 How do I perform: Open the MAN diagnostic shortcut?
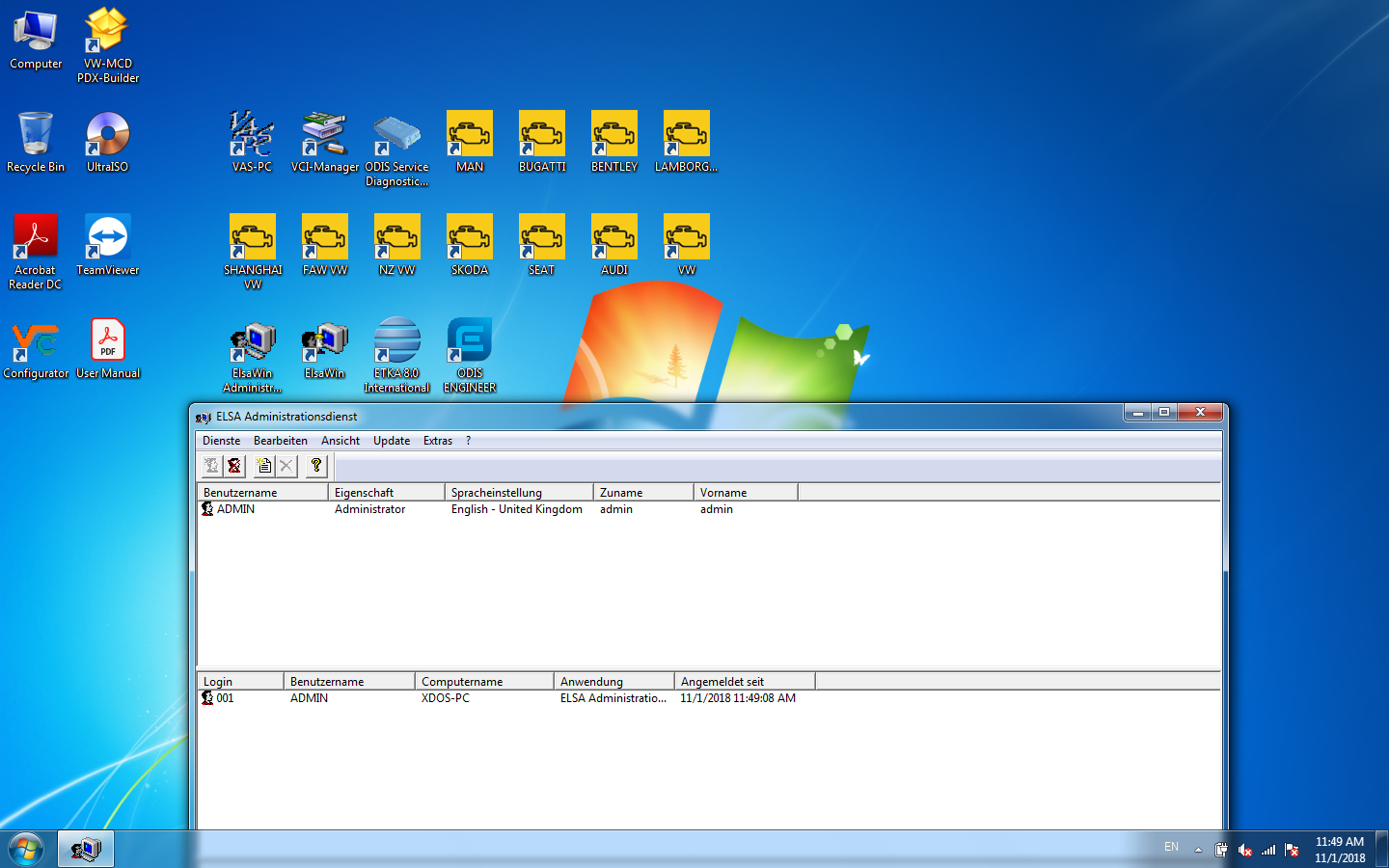pyautogui.click(x=470, y=142)
